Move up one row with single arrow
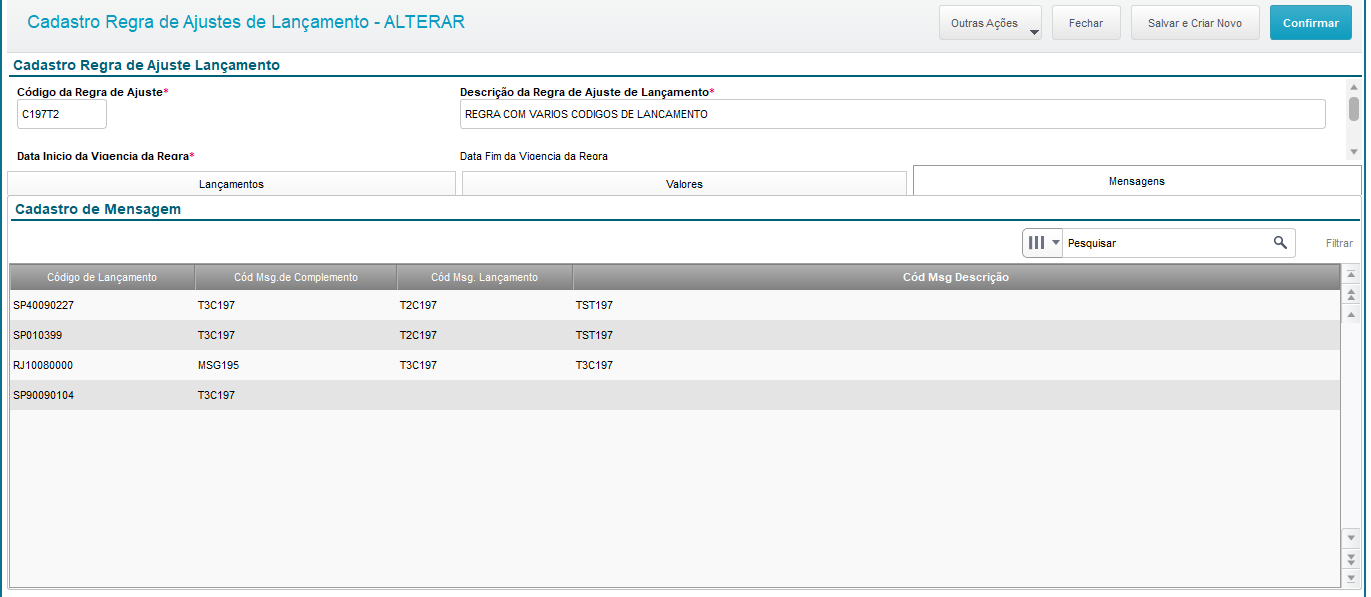Viewport: 1371px width, 597px height. pos(1351,315)
